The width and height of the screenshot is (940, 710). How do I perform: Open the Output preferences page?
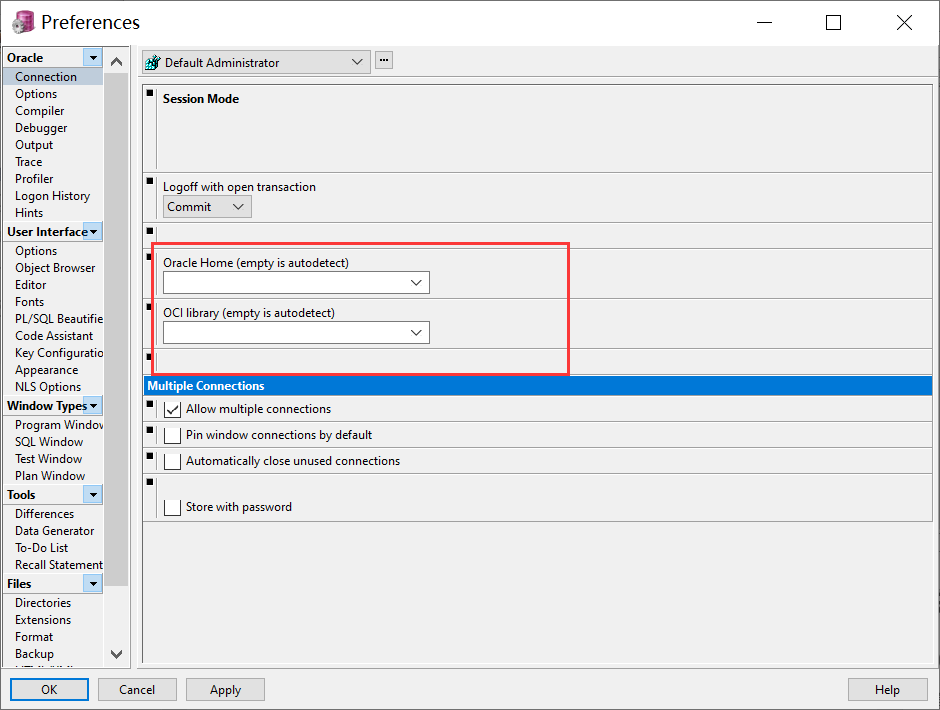pyautogui.click(x=34, y=145)
